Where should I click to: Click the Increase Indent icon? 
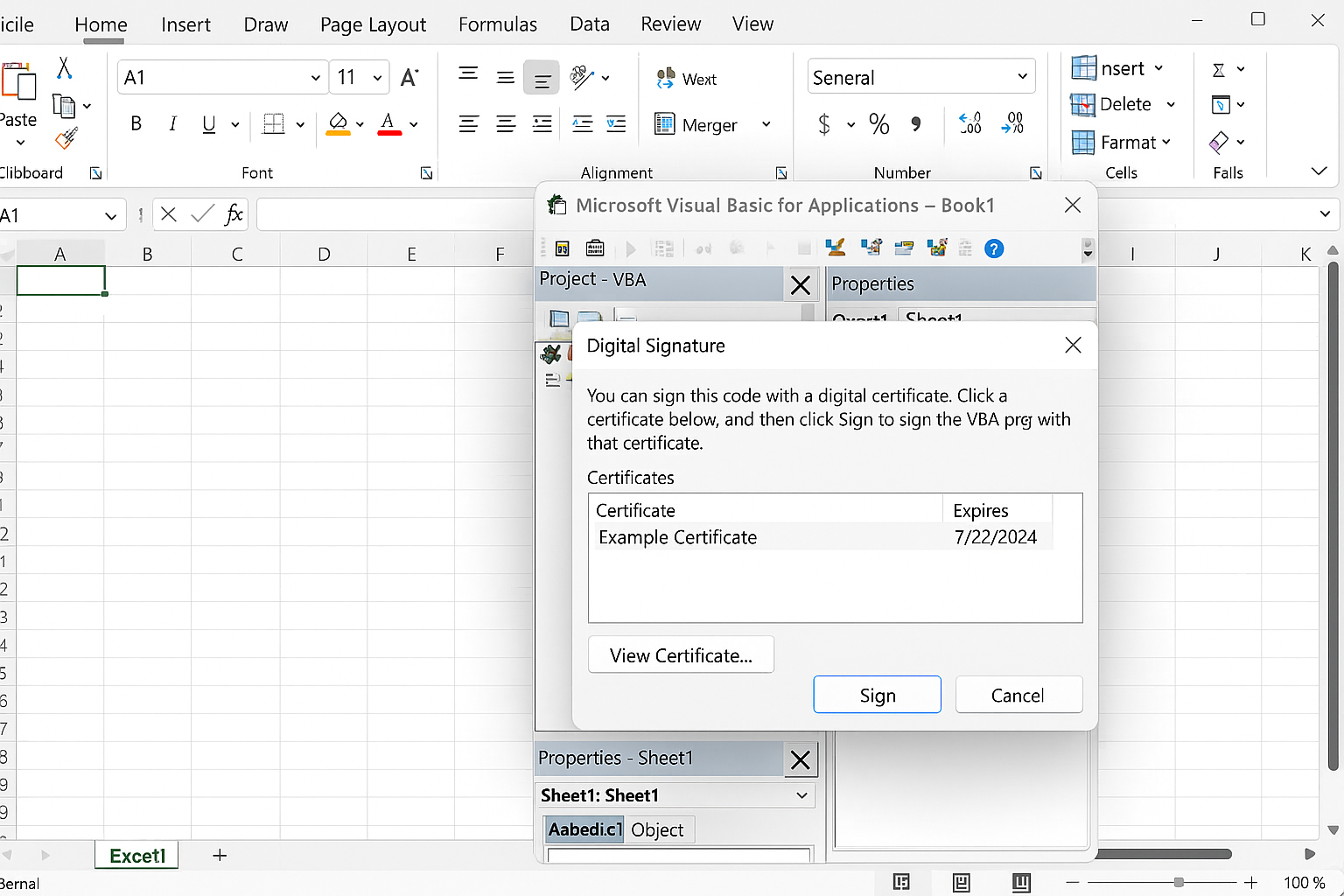(616, 124)
